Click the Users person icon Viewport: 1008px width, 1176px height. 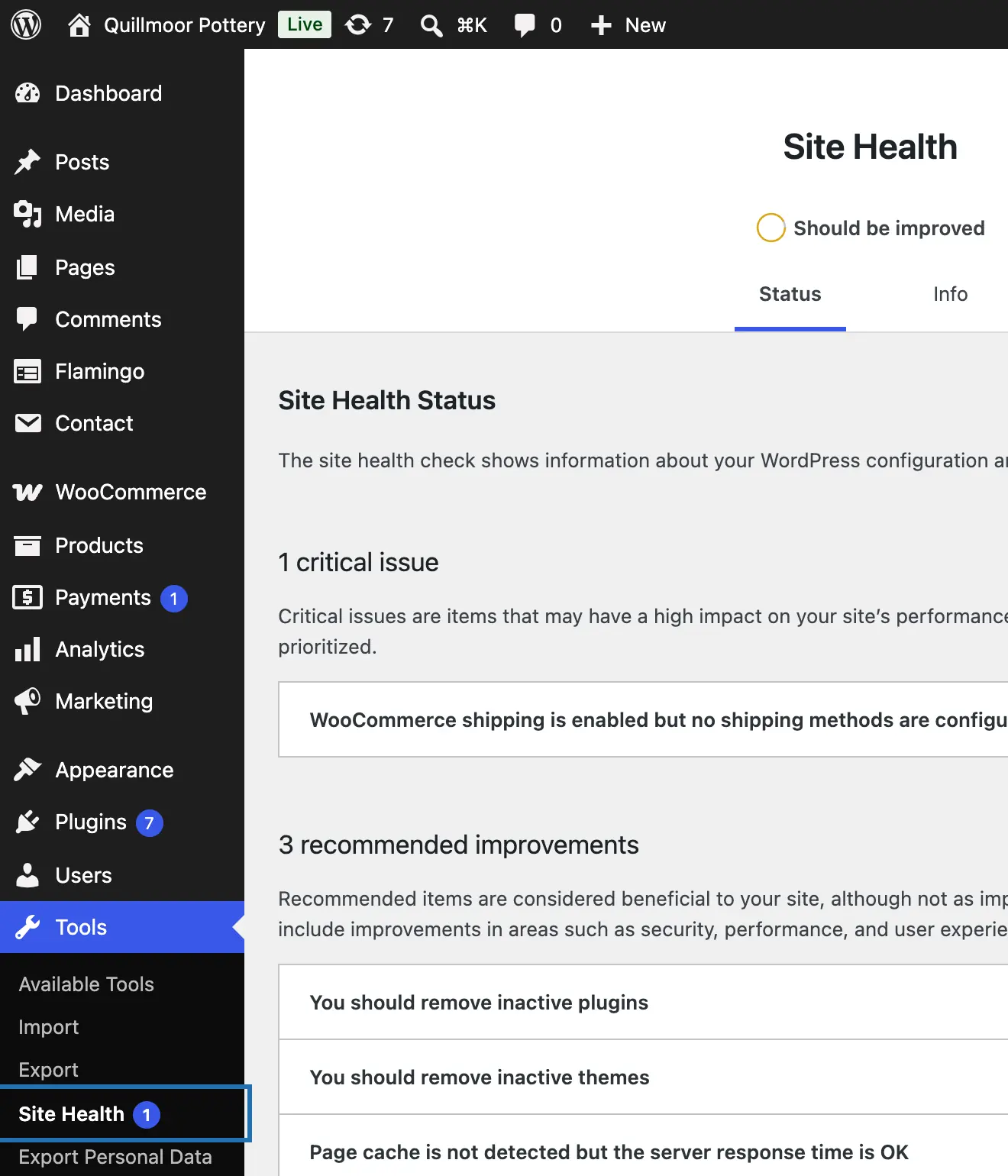[x=27, y=875]
